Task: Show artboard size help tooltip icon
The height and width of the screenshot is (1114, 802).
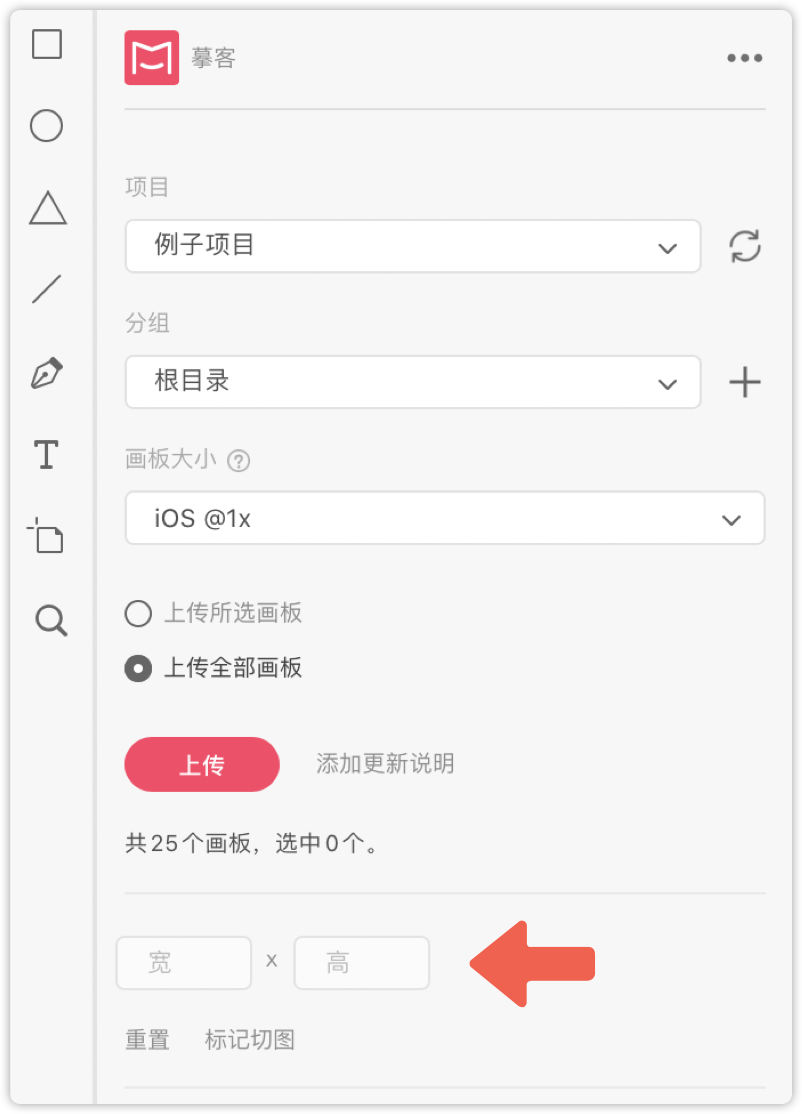Action: (239, 461)
